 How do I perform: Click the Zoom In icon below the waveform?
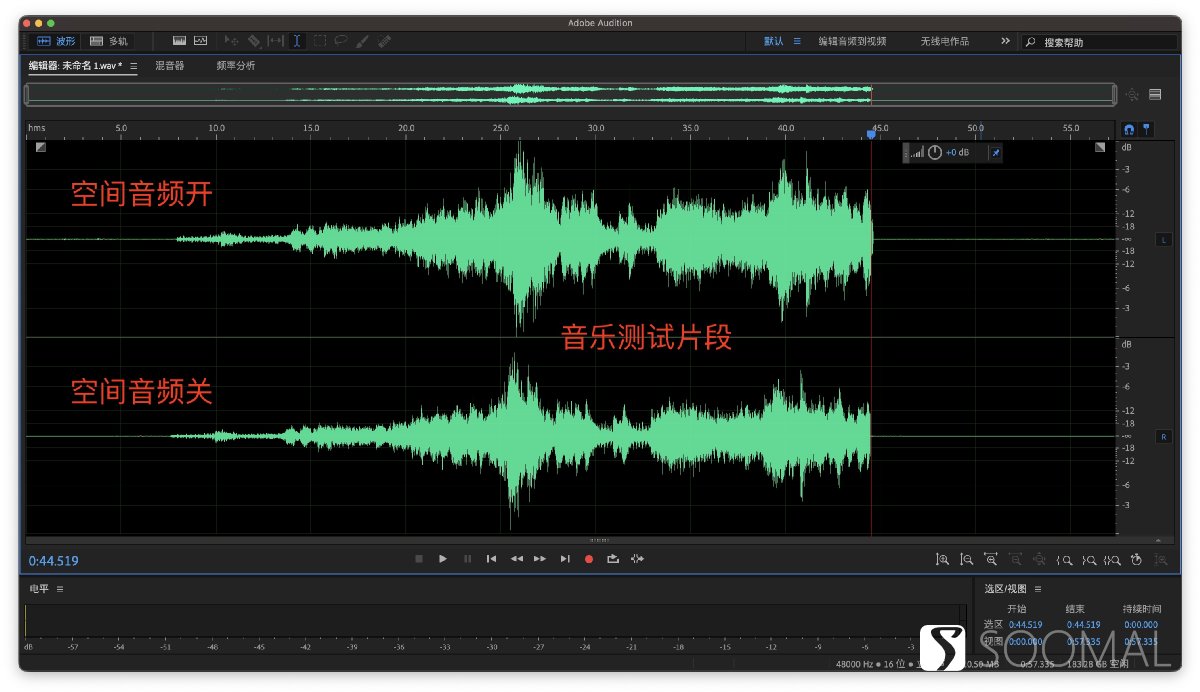tap(943, 559)
